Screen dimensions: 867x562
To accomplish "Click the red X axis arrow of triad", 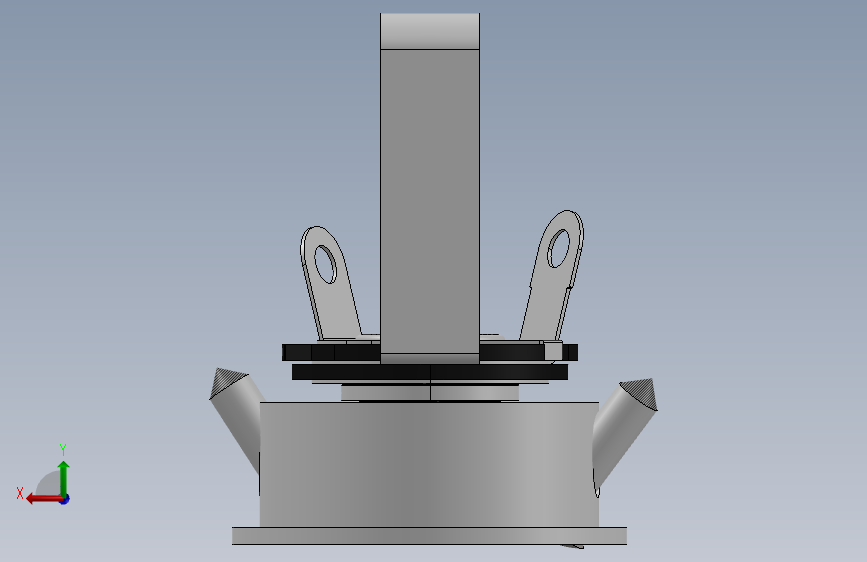I will [44, 499].
